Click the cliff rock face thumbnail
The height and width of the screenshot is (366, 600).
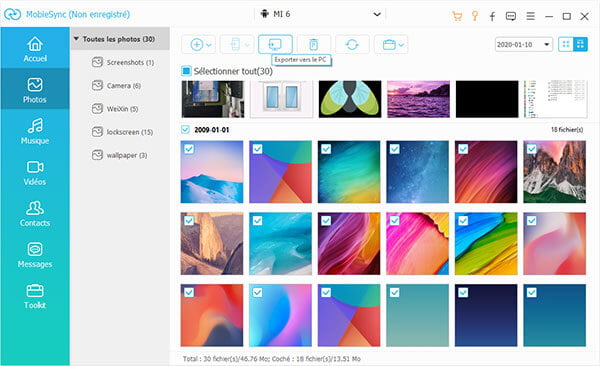click(212, 244)
